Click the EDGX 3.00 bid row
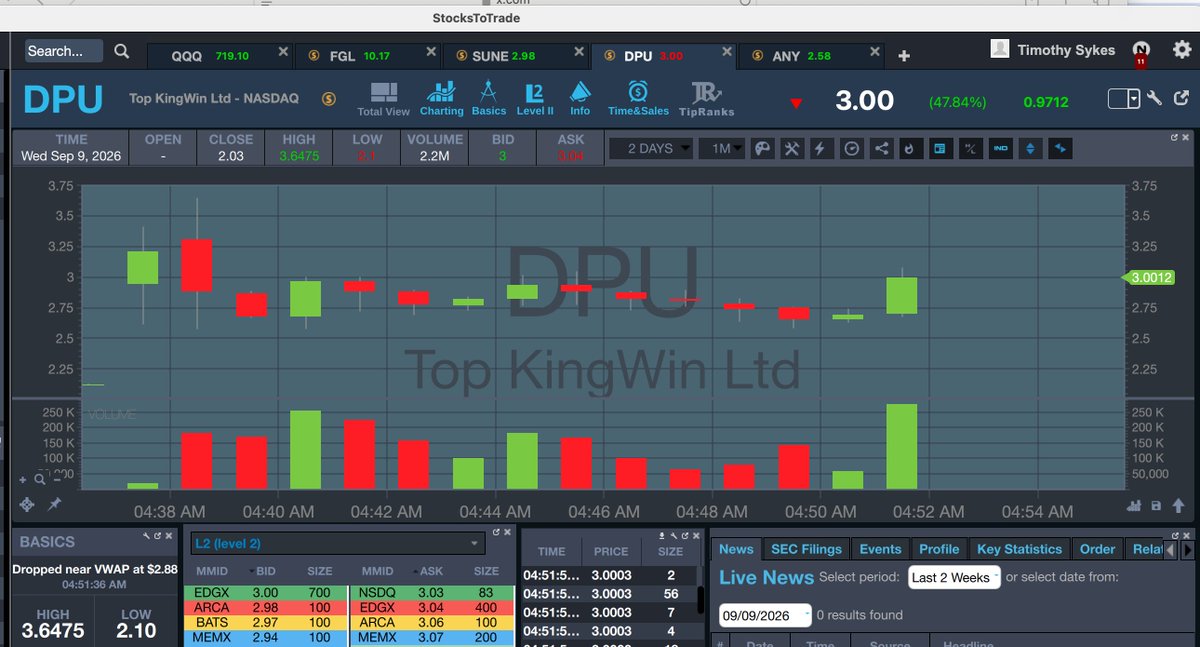 point(267,593)
